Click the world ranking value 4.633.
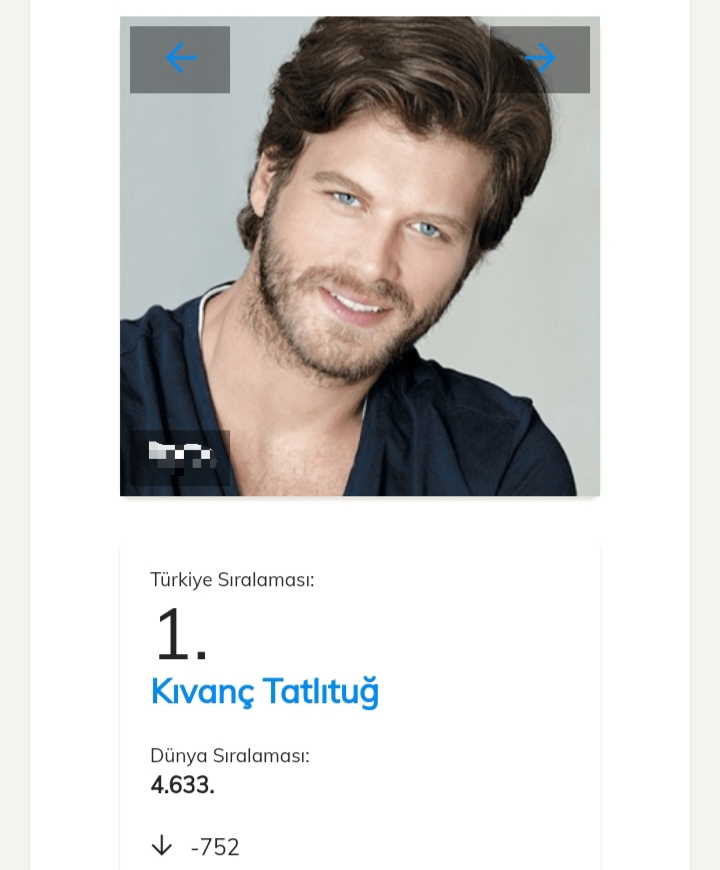 [183, 785]
